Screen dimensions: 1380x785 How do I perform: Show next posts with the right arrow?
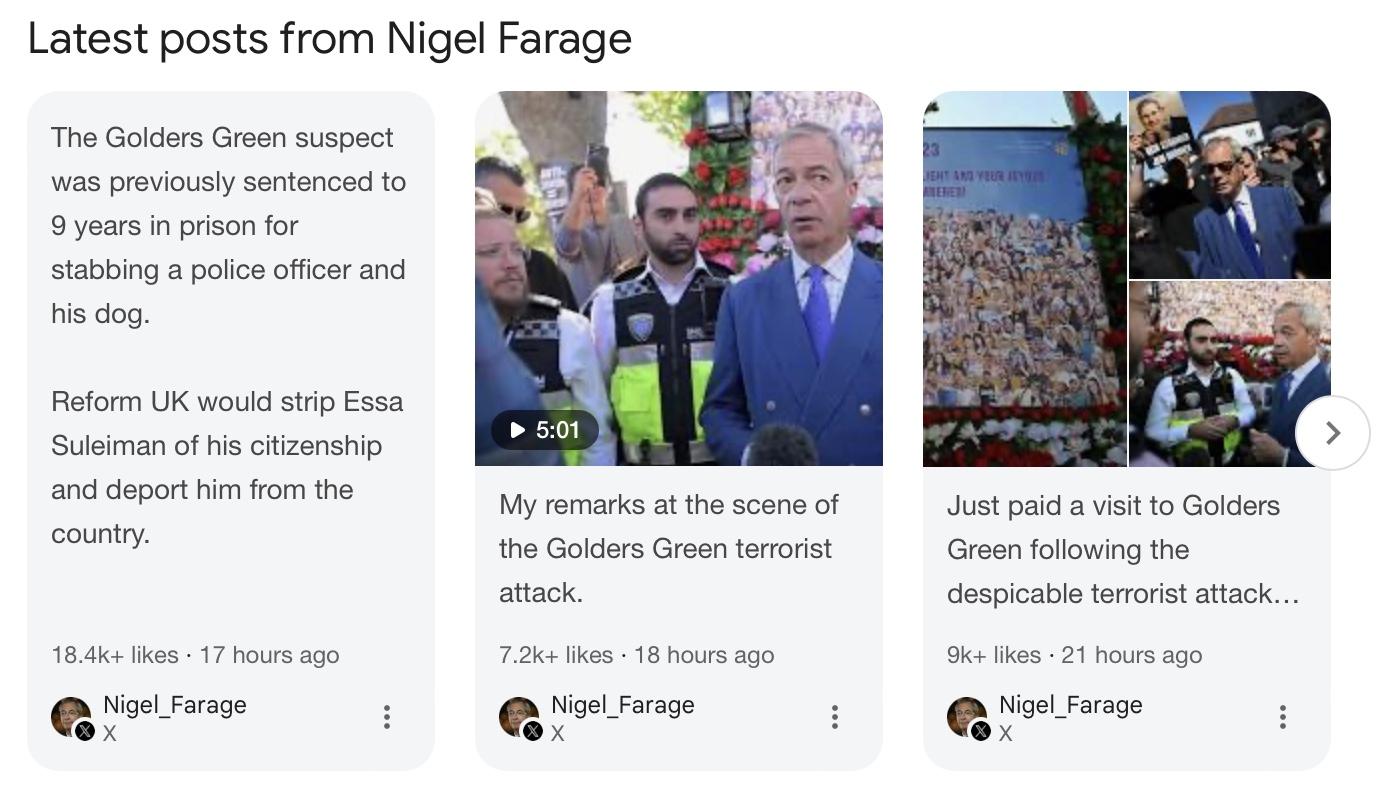(x=1332, y=432)
